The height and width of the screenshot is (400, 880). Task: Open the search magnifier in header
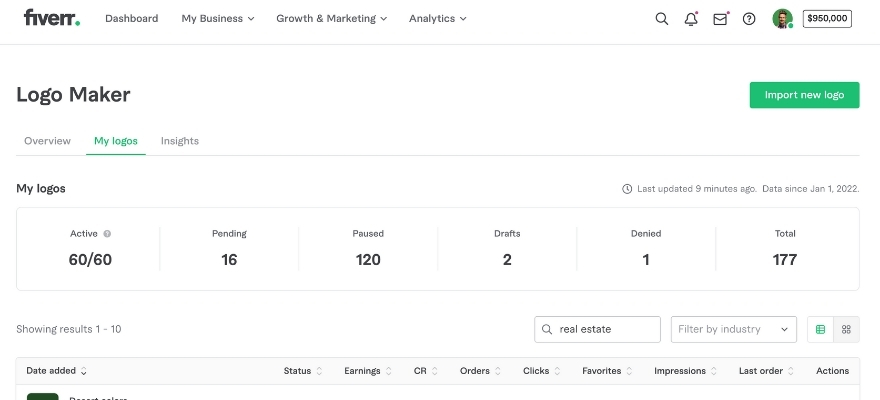662,19
